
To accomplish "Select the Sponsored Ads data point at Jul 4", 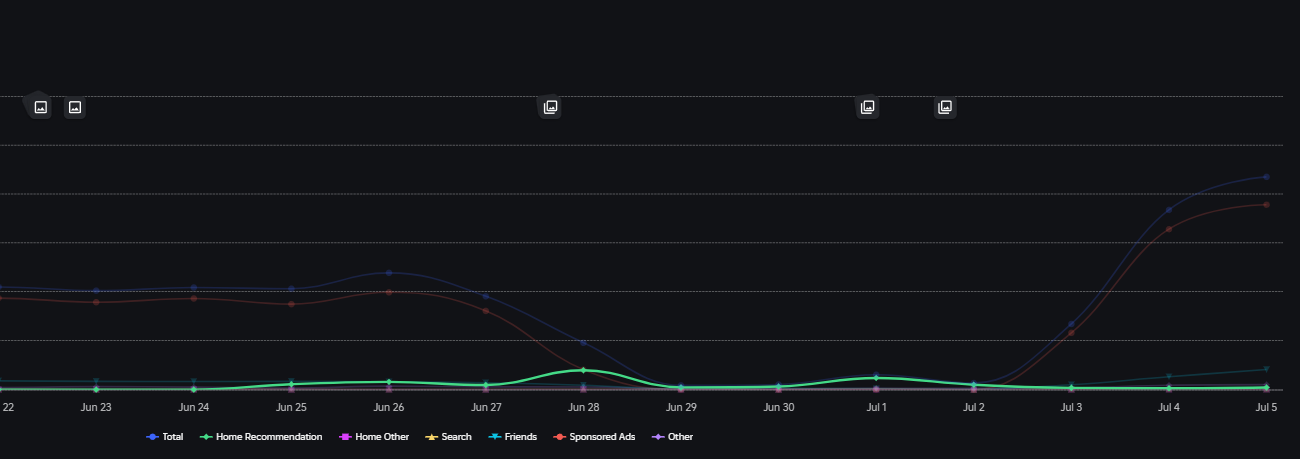I will 1168,229.
